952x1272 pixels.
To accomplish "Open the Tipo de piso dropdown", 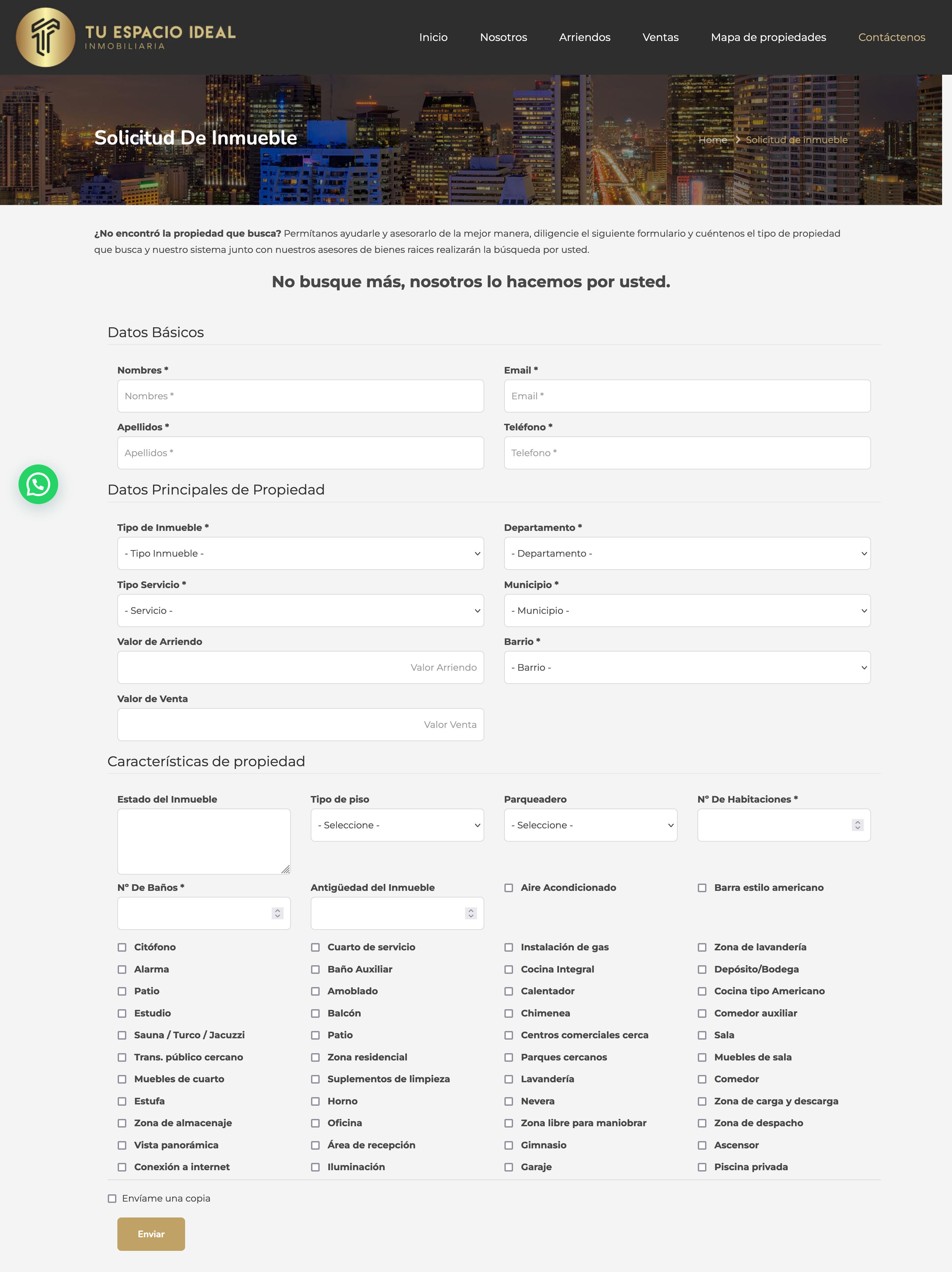I will 397,825.
